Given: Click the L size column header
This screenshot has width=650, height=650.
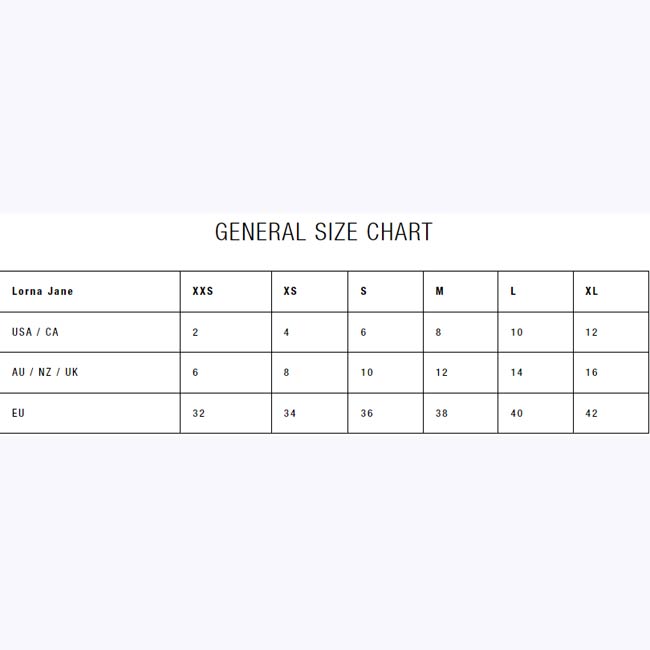Looking at the screenshot, I should [x=514, y=292].
